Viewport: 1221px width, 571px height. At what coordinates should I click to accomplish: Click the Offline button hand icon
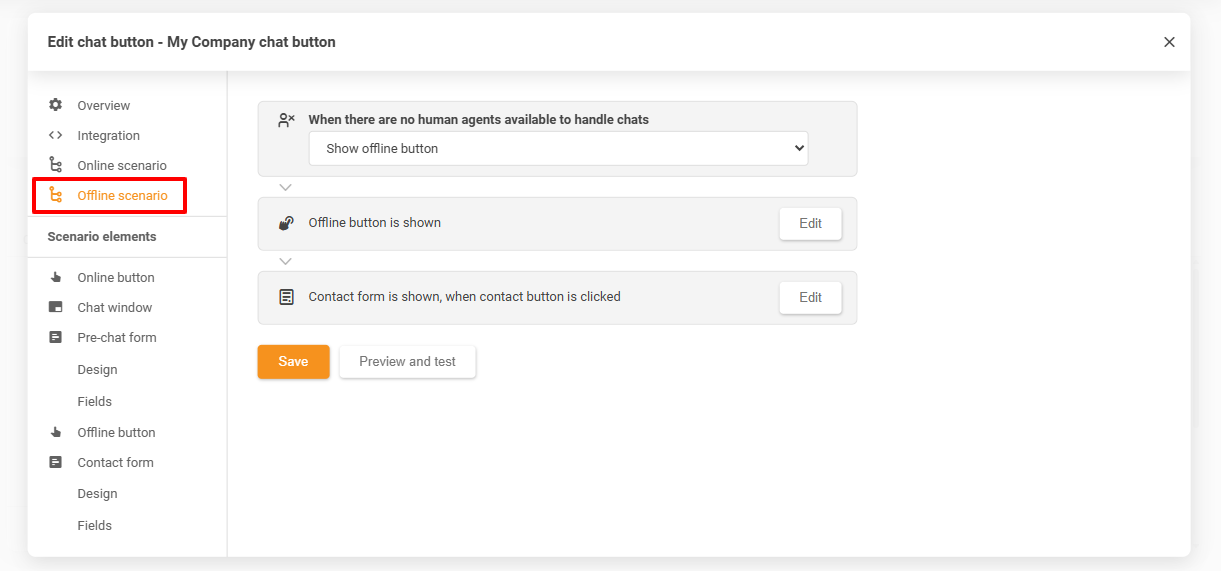[x=56, y=432]
